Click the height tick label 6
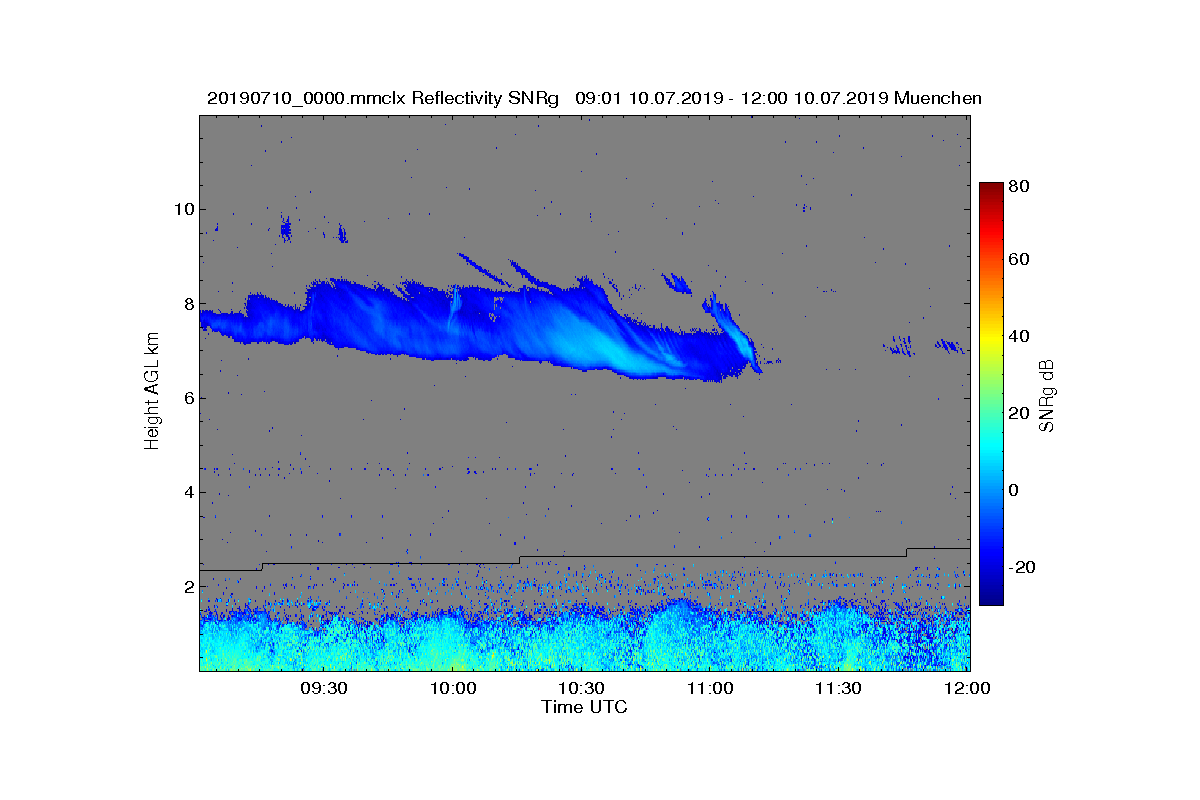 point(187,398)
